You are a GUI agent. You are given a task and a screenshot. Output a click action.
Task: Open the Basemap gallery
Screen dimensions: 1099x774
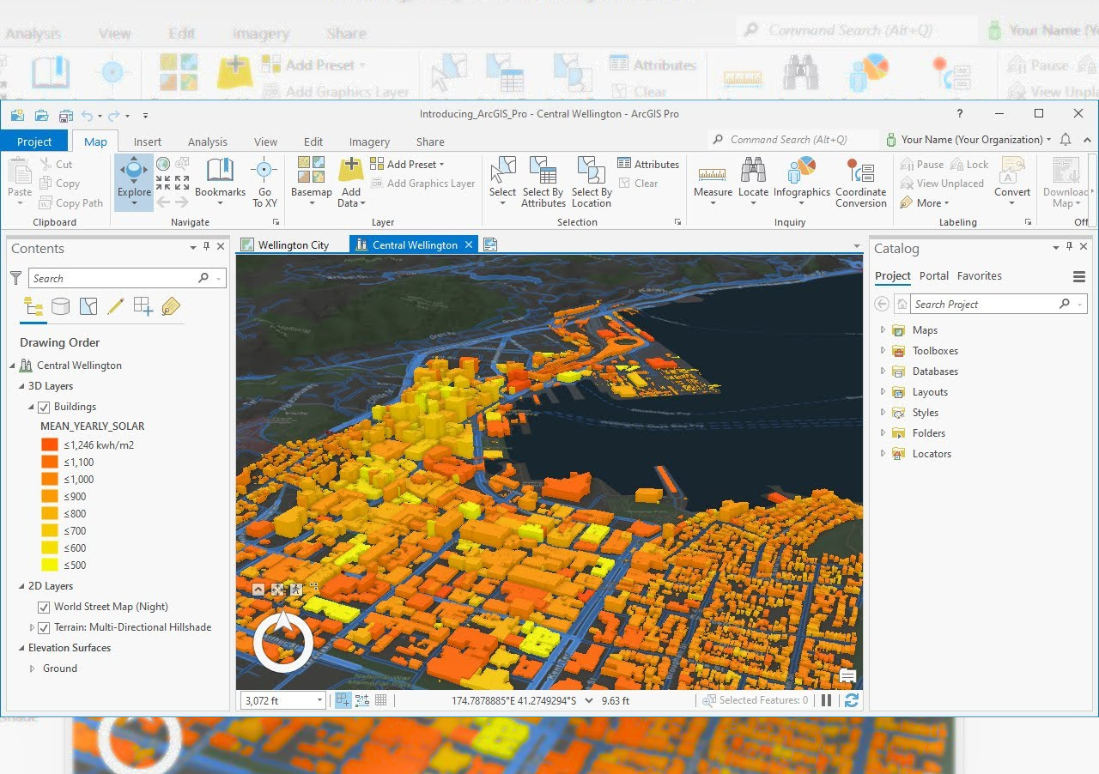pos(311,182)
